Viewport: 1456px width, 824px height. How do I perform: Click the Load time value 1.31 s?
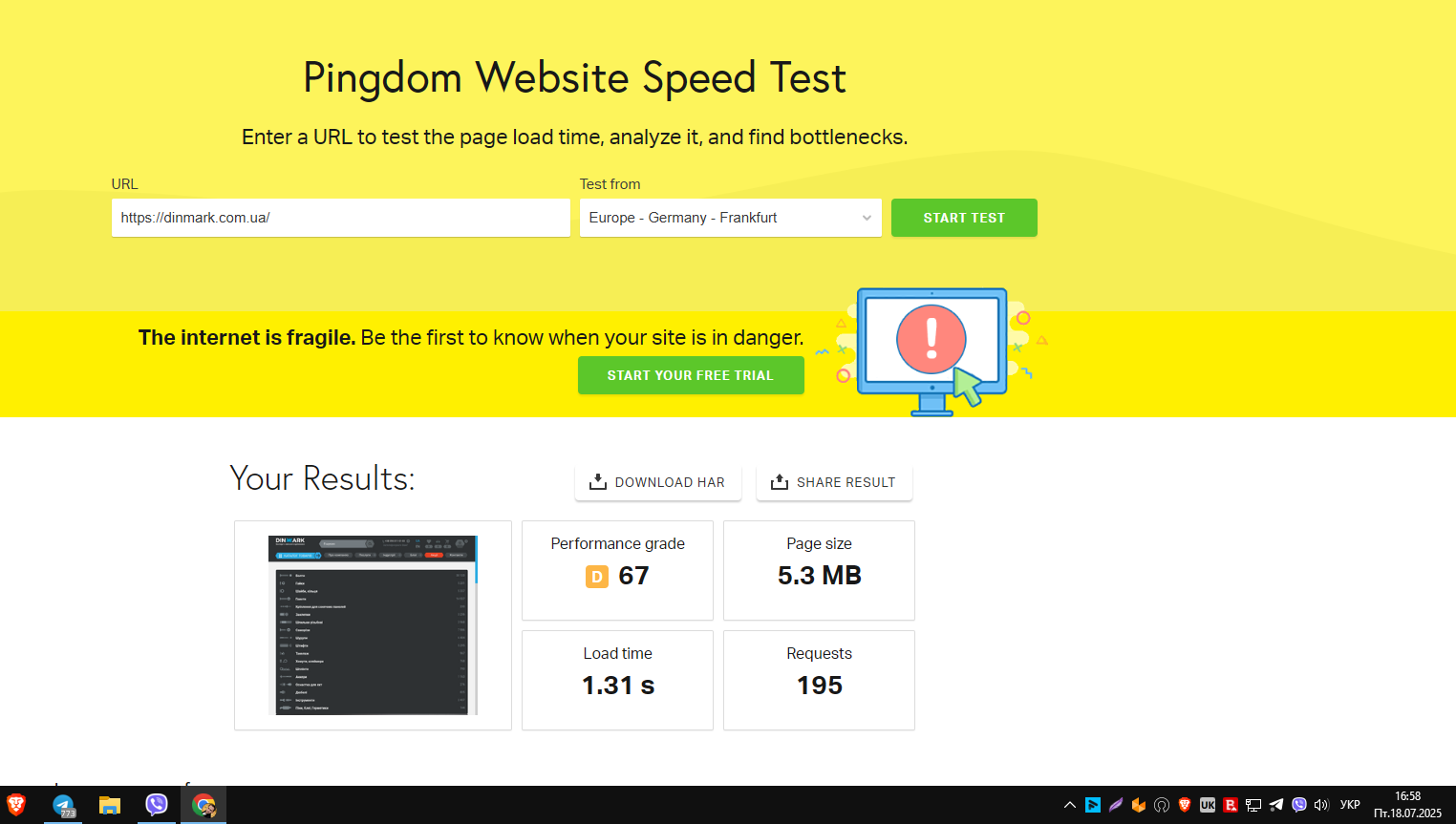point(618,686)
